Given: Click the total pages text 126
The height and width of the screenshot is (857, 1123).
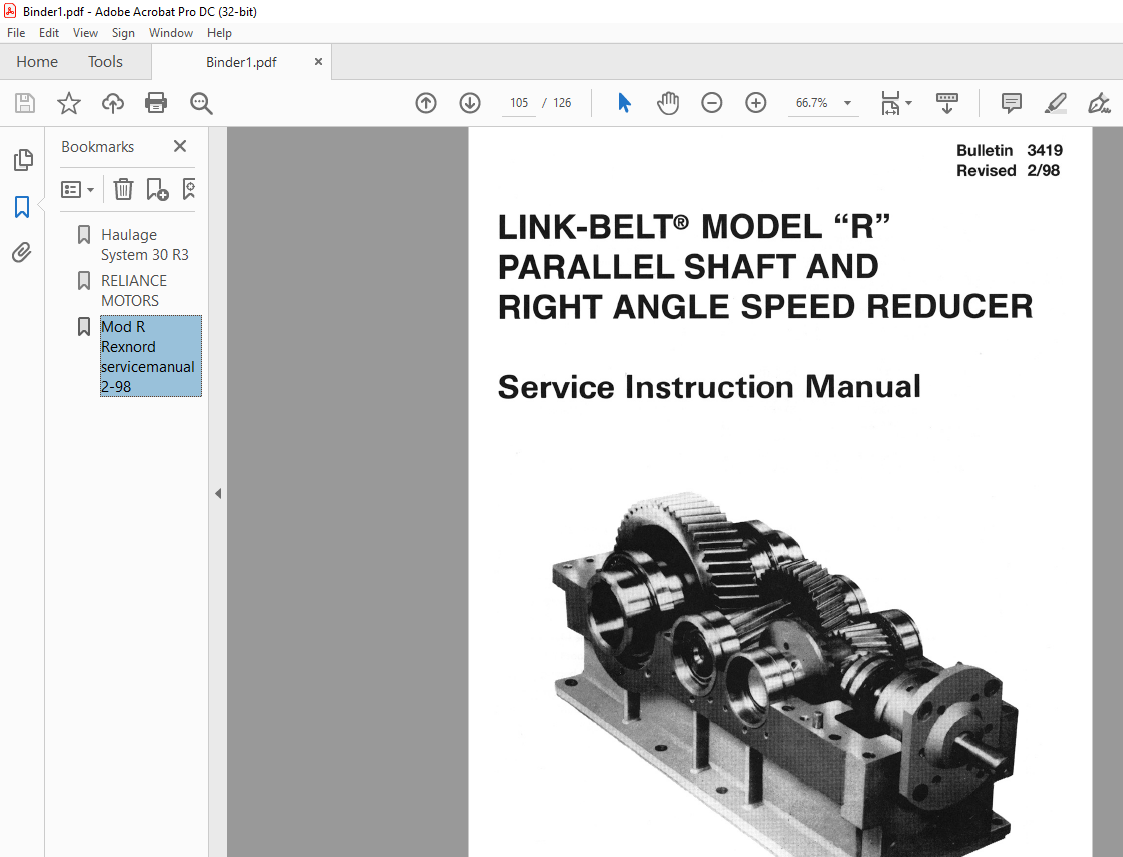Looking at the screenshot, I should click(x=562, y=103).
